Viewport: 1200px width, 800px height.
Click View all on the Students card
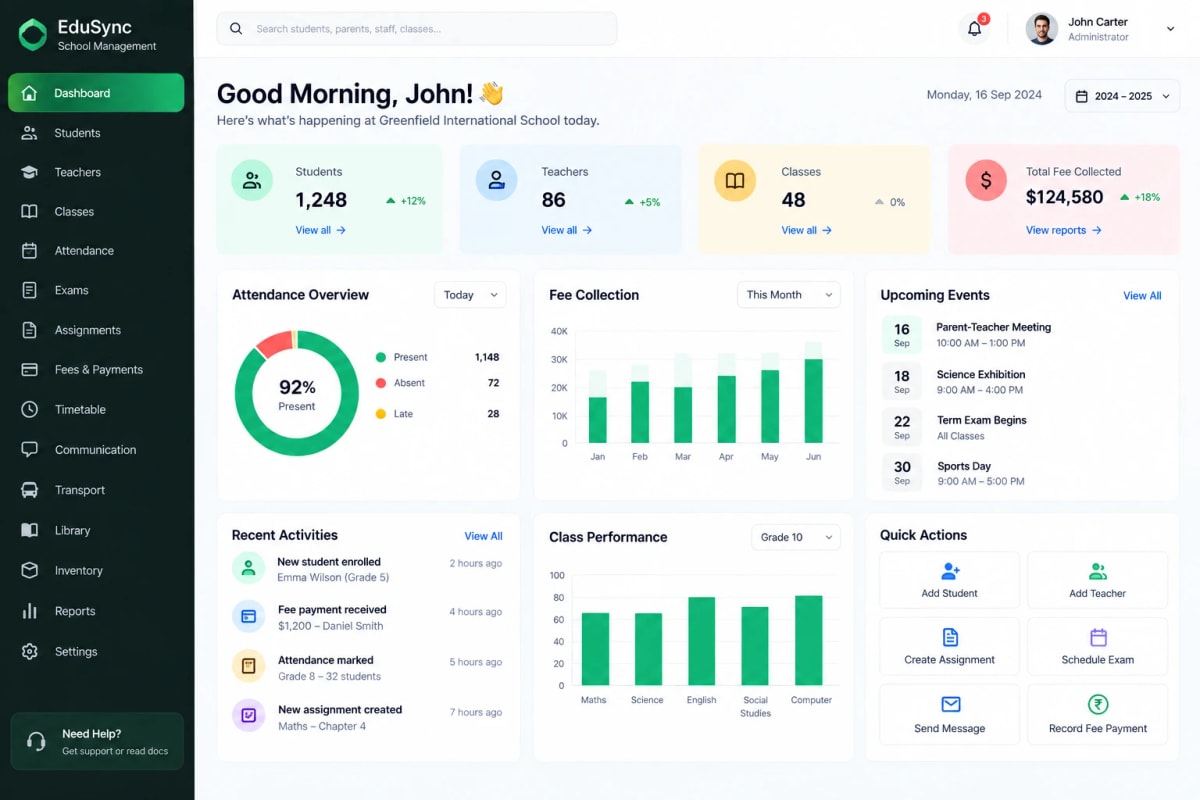click(x=321, y=230)
